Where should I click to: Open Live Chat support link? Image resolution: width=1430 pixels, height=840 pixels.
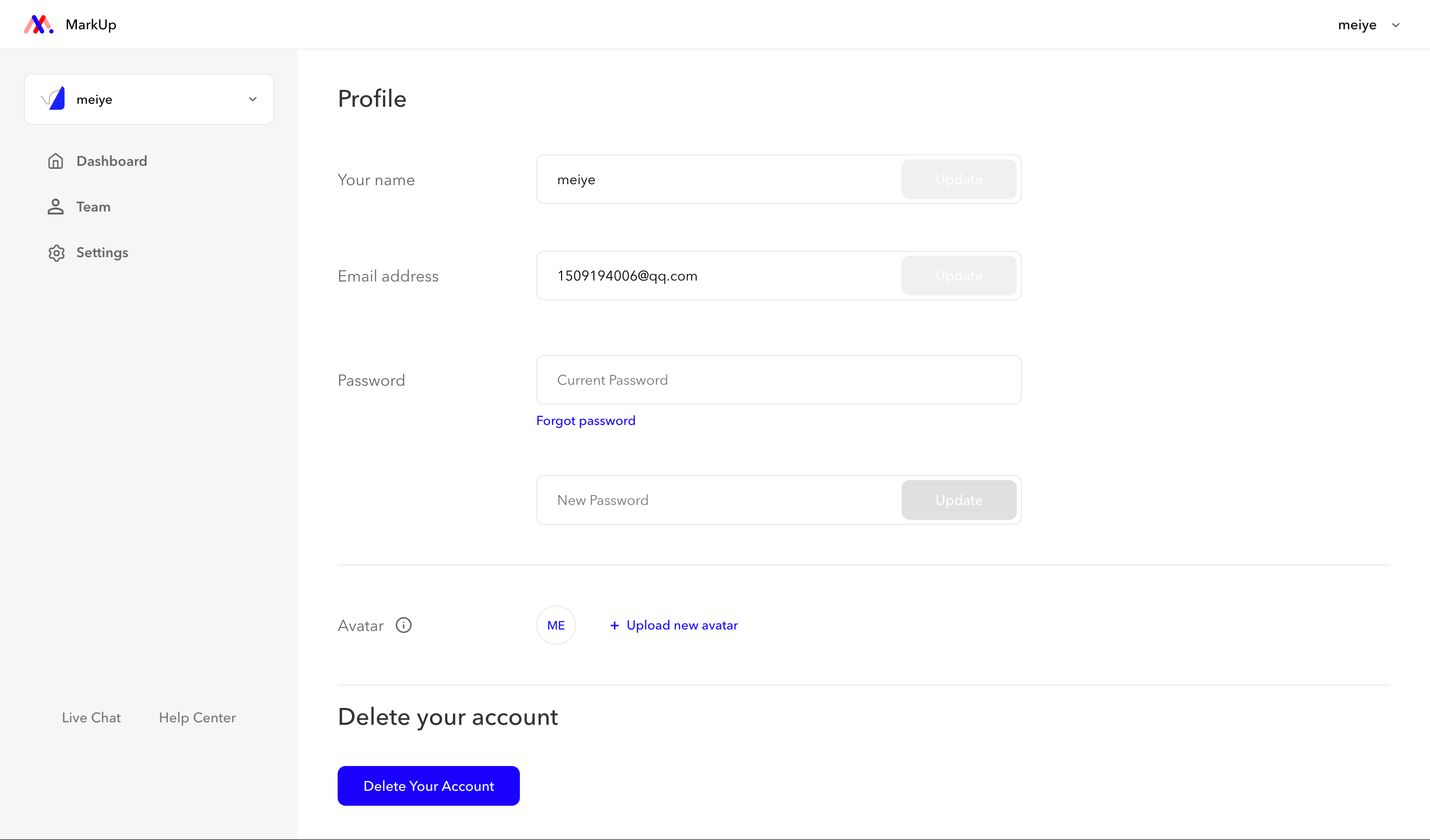[x=91, y=717]
